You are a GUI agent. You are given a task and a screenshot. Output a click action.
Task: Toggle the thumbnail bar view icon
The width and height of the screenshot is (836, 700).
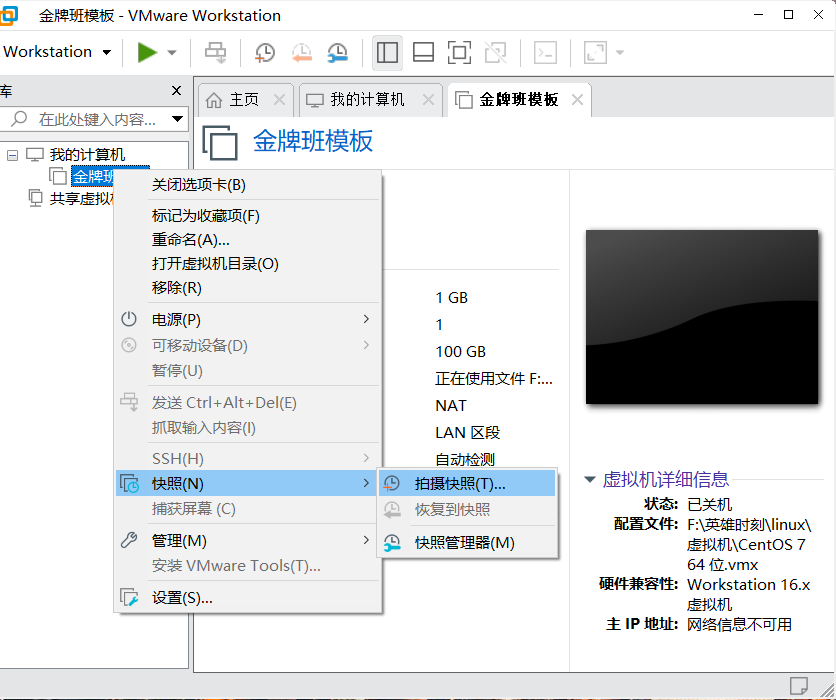[423, 52]
